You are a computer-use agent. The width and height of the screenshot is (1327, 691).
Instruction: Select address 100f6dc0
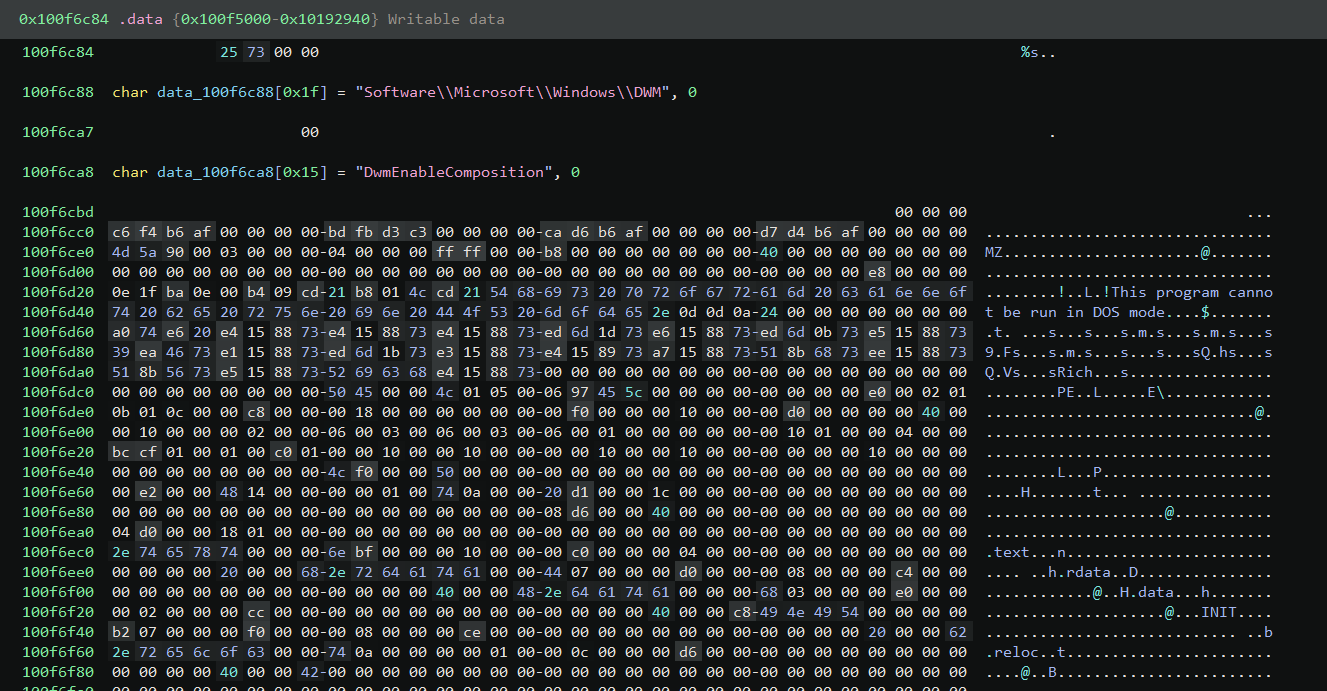point(58,392)
